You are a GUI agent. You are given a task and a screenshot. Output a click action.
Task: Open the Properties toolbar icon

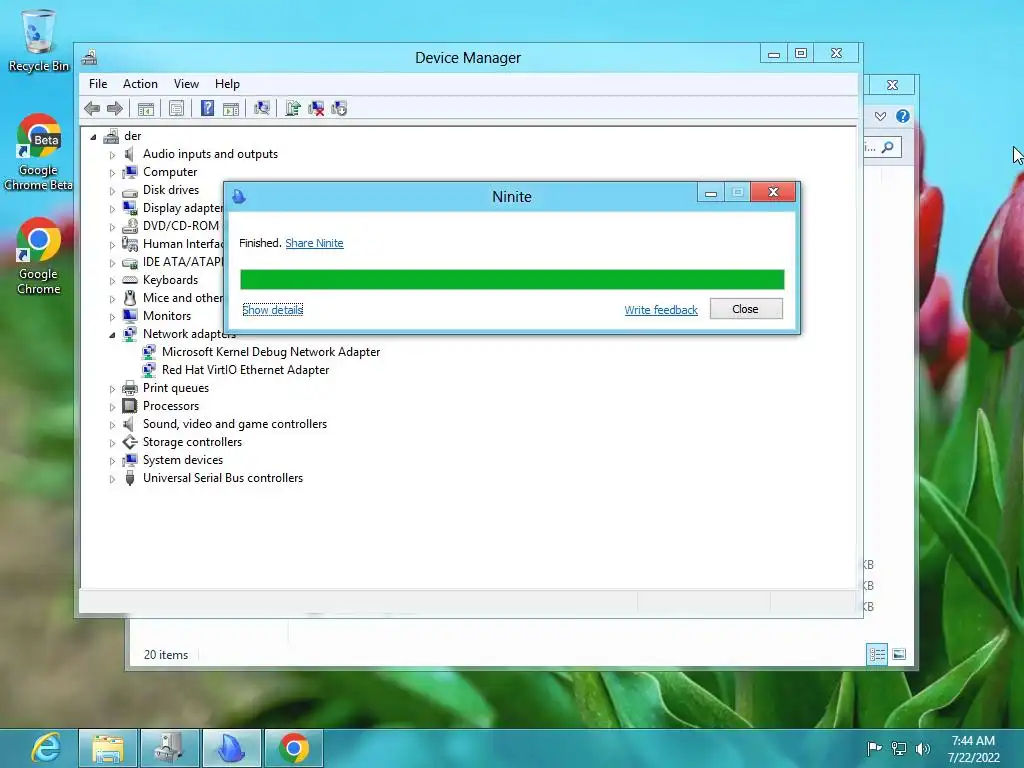coord(176,108)
